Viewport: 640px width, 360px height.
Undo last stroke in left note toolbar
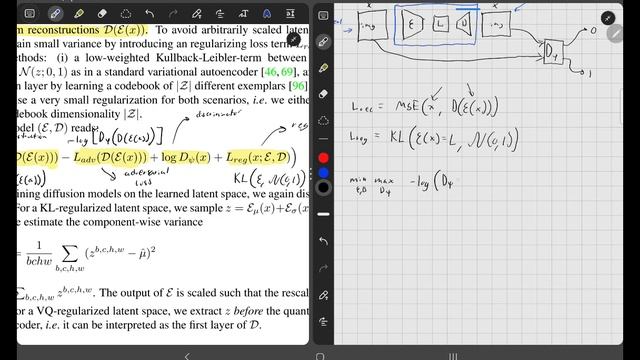pyautogui.click(x=149, y=13)
